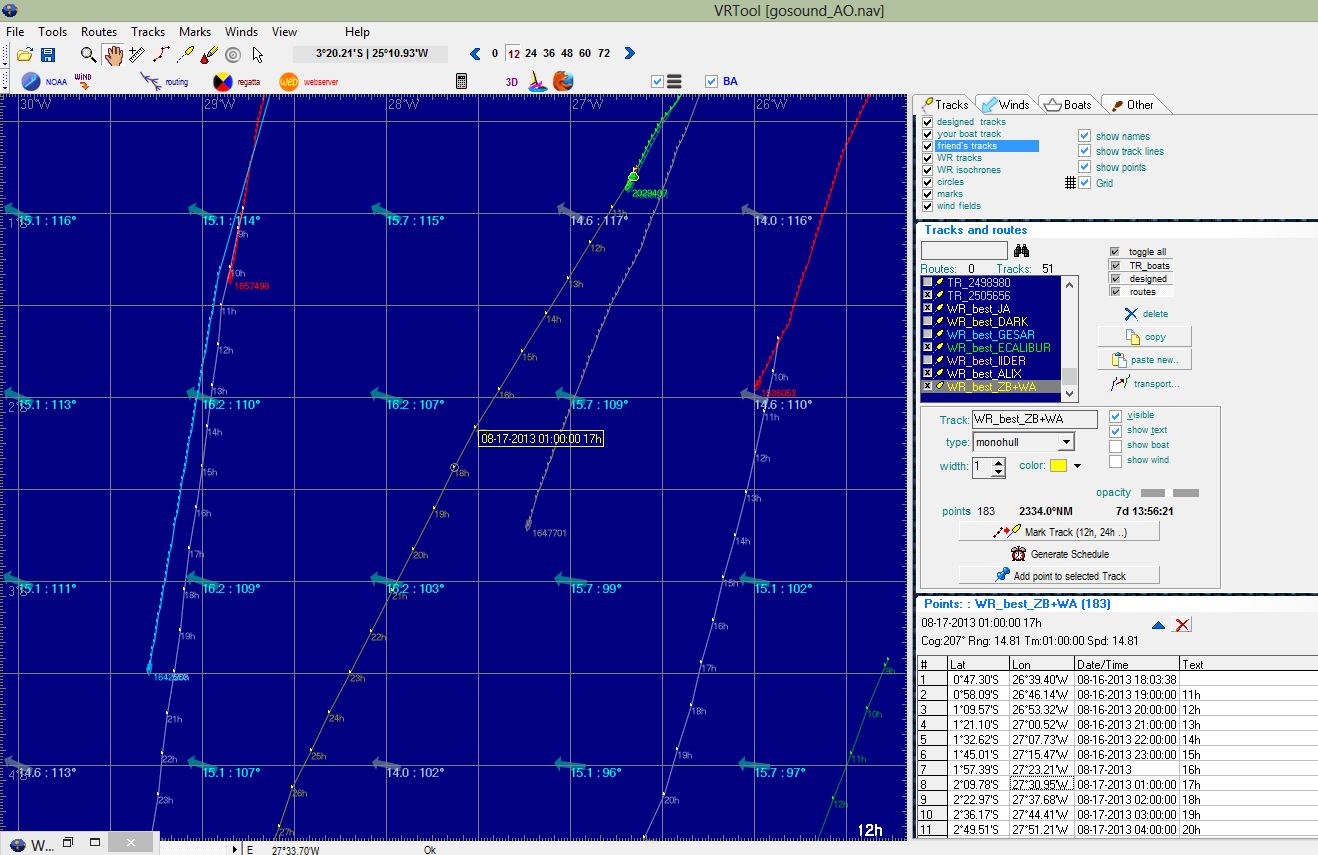Toggle wind fields checkbox
Screen dimensions: 1318x855
(x=927, y=206)
